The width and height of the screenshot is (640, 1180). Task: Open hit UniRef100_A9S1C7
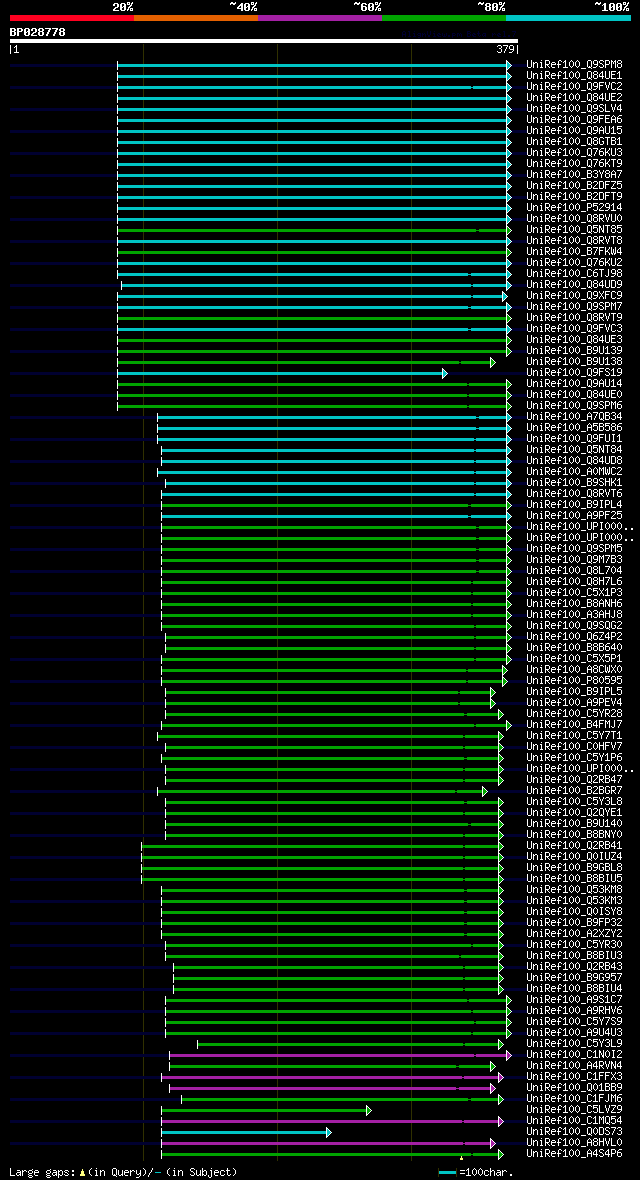click(x=574, y=999)
